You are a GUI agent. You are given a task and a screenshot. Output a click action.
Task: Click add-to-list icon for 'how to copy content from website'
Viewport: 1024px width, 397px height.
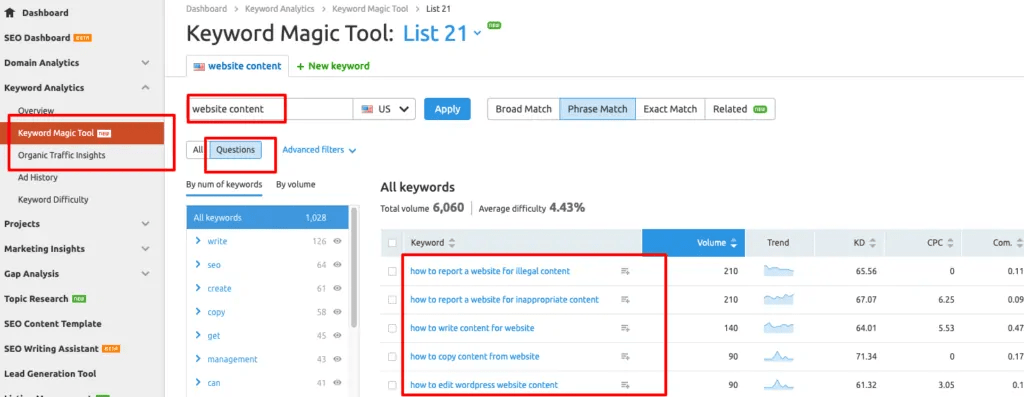point(625,357)
